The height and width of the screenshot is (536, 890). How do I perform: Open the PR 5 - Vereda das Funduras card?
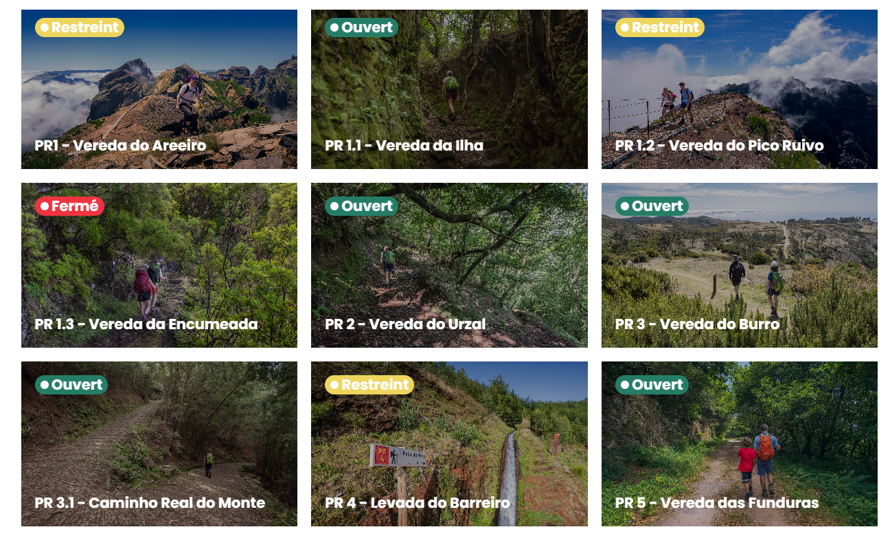coord(739,444)
